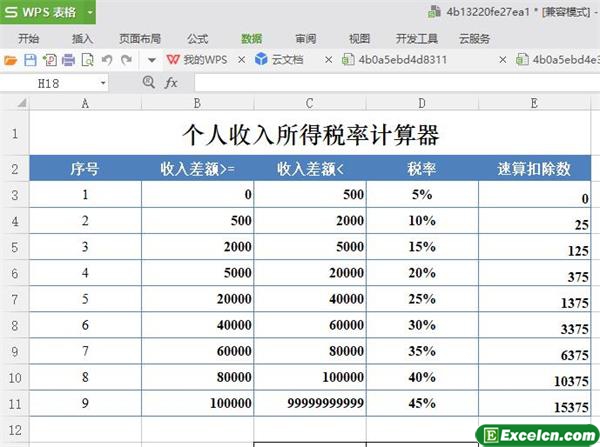The width and height of the screenshot is (600, 447).
Task: Close the 我的WPS tab
Action: [241, 60]
